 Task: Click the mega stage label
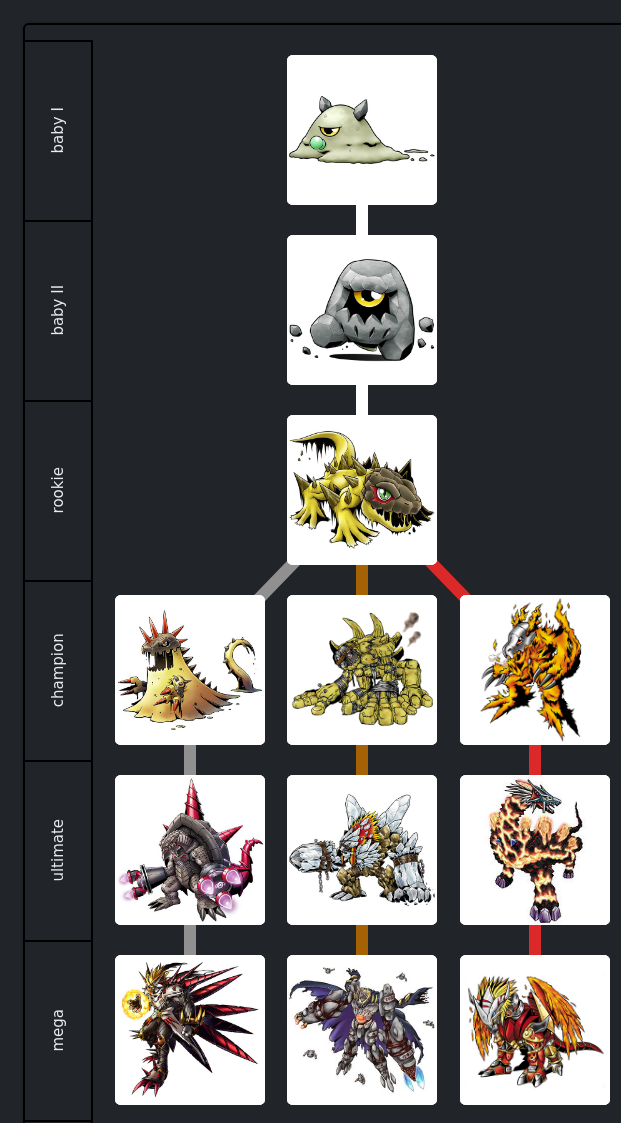click(x=58, y=1030)
